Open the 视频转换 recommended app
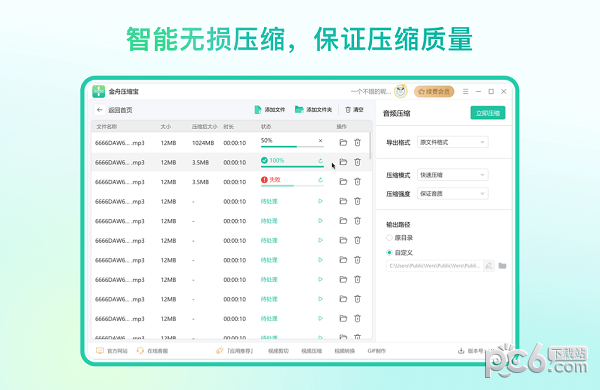The image size is (600, 390). pyautogui.click(x=345, y=351)
